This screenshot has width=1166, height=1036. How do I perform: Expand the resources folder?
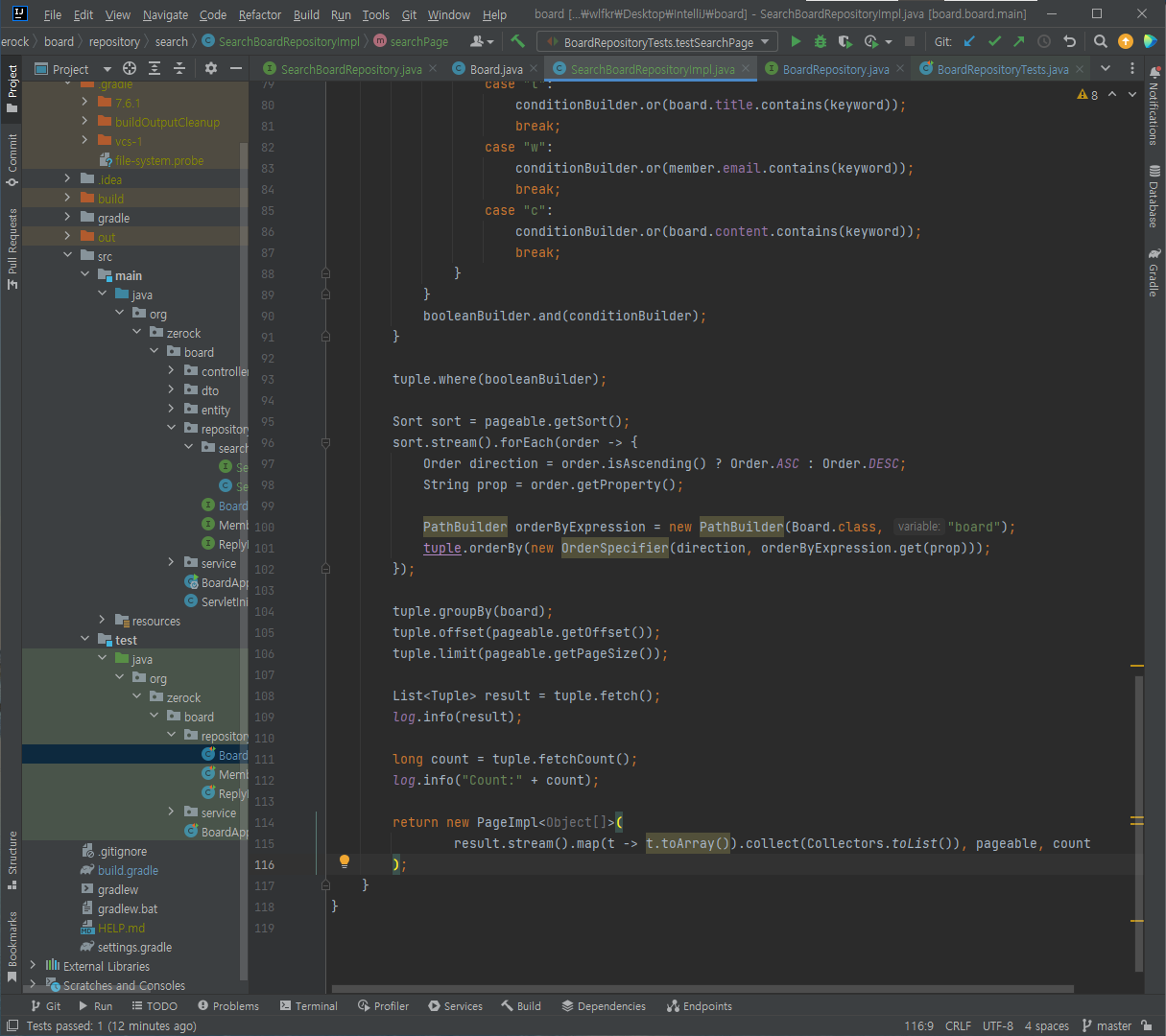103,620
